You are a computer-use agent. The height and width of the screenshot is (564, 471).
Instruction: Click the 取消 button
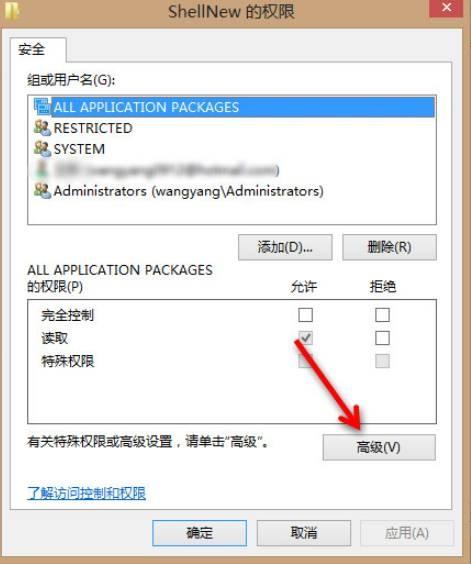(304, 533)
